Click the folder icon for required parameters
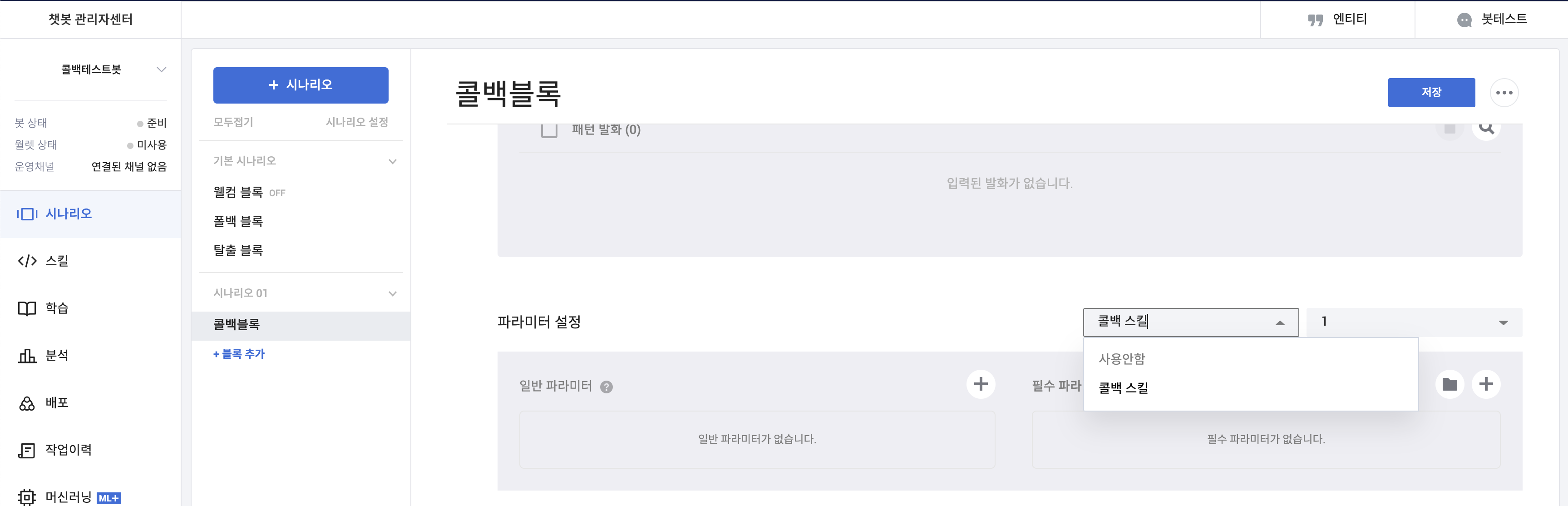Viewport: 1568px width, 506px height. pyautogui.click(x=1450, y=384)
